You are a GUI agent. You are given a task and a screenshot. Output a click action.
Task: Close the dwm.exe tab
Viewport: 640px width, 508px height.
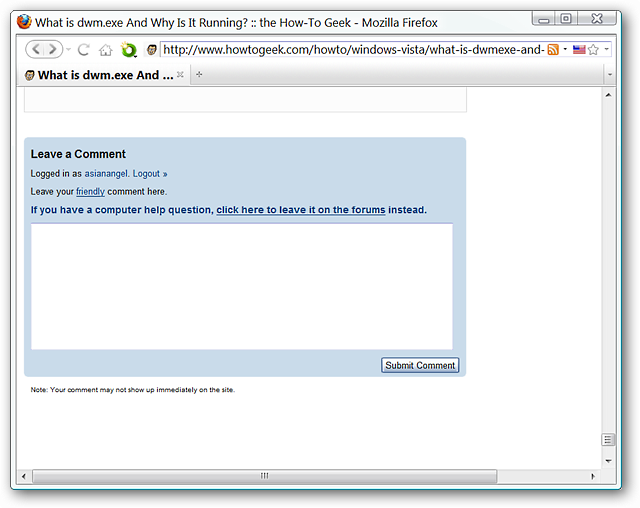pos(180,75)
